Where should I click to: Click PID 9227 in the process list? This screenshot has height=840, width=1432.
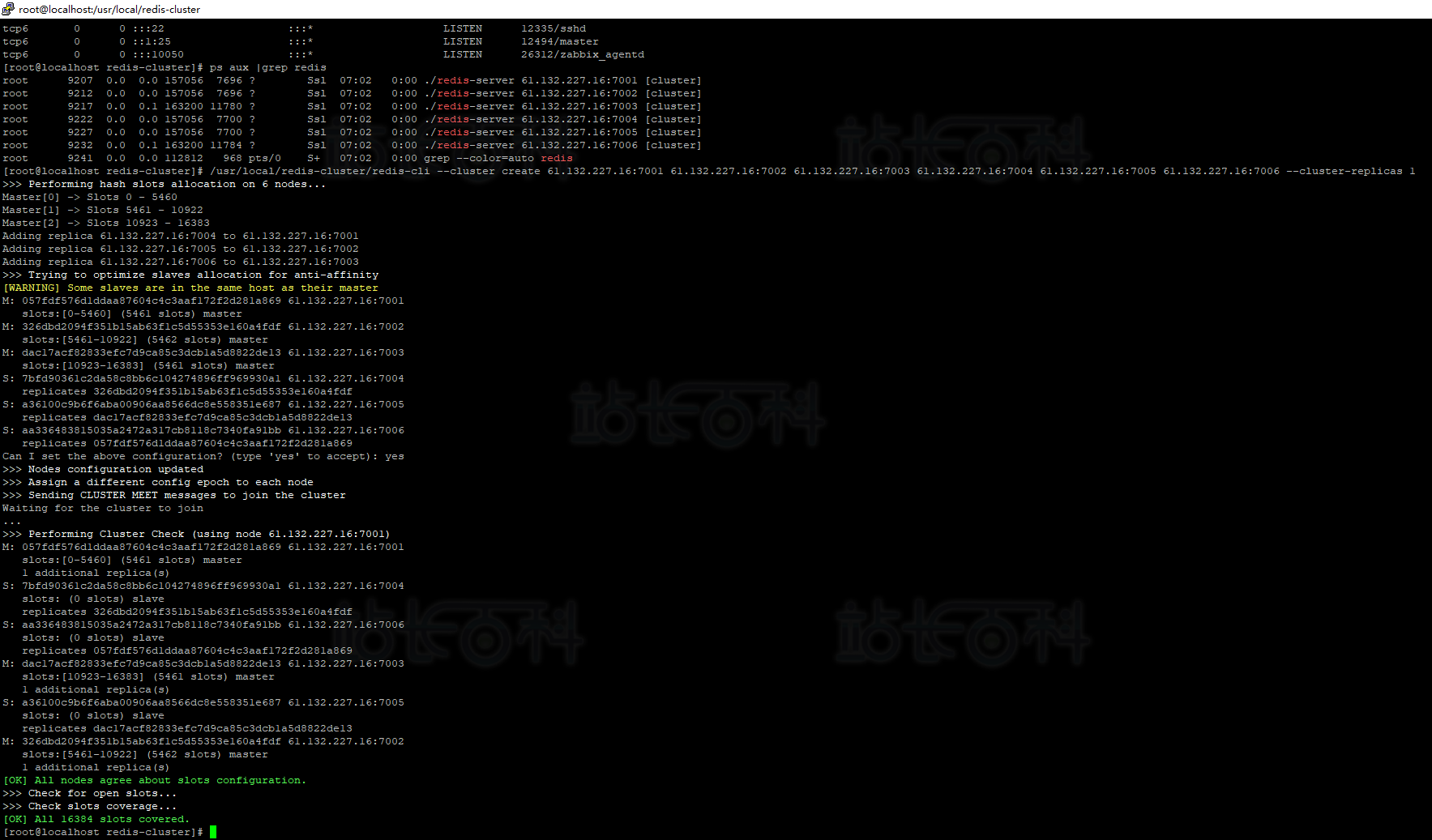click(x=80, y=132)
